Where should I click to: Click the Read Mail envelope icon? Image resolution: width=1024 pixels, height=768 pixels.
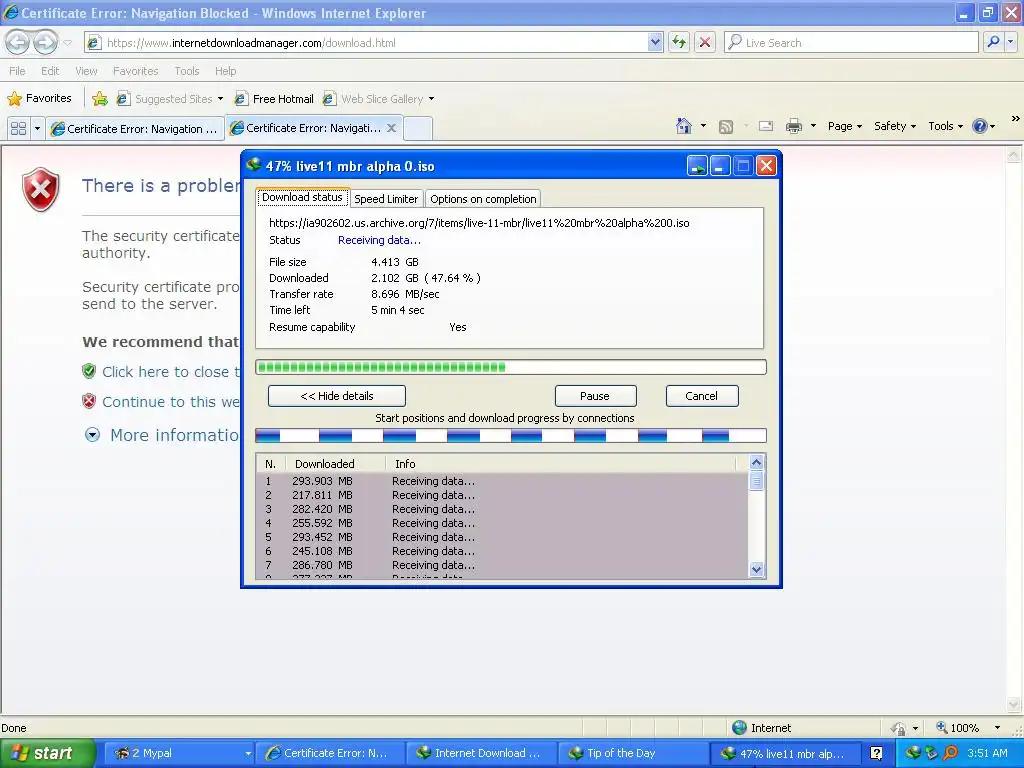(766, 126)
